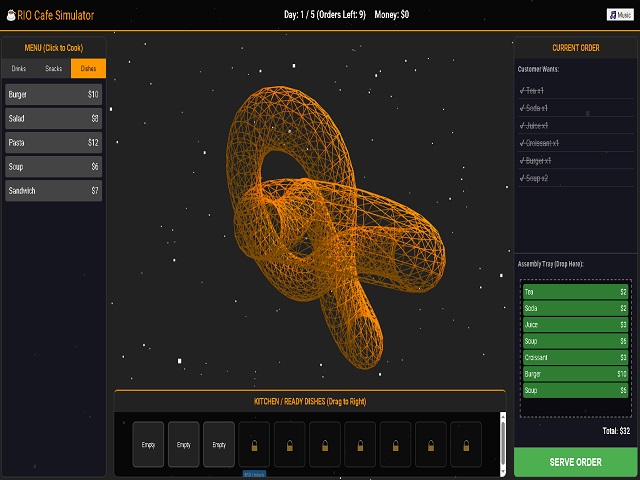Click the 'MENU (Click to Cook)' heading
640x480 pixels.
[54, 48]
